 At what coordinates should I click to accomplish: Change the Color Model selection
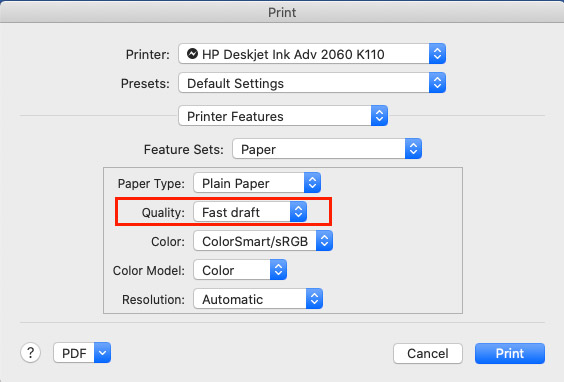(x=240, y=270)
